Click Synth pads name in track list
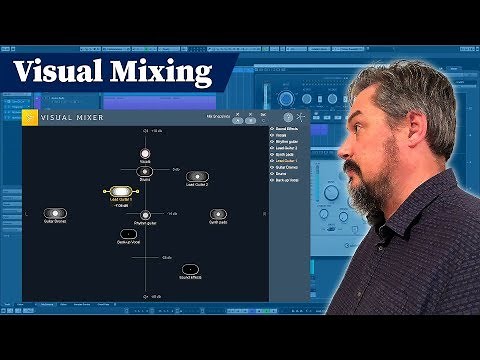This screenshot has width=480, height=360. [x=285, y=155]
